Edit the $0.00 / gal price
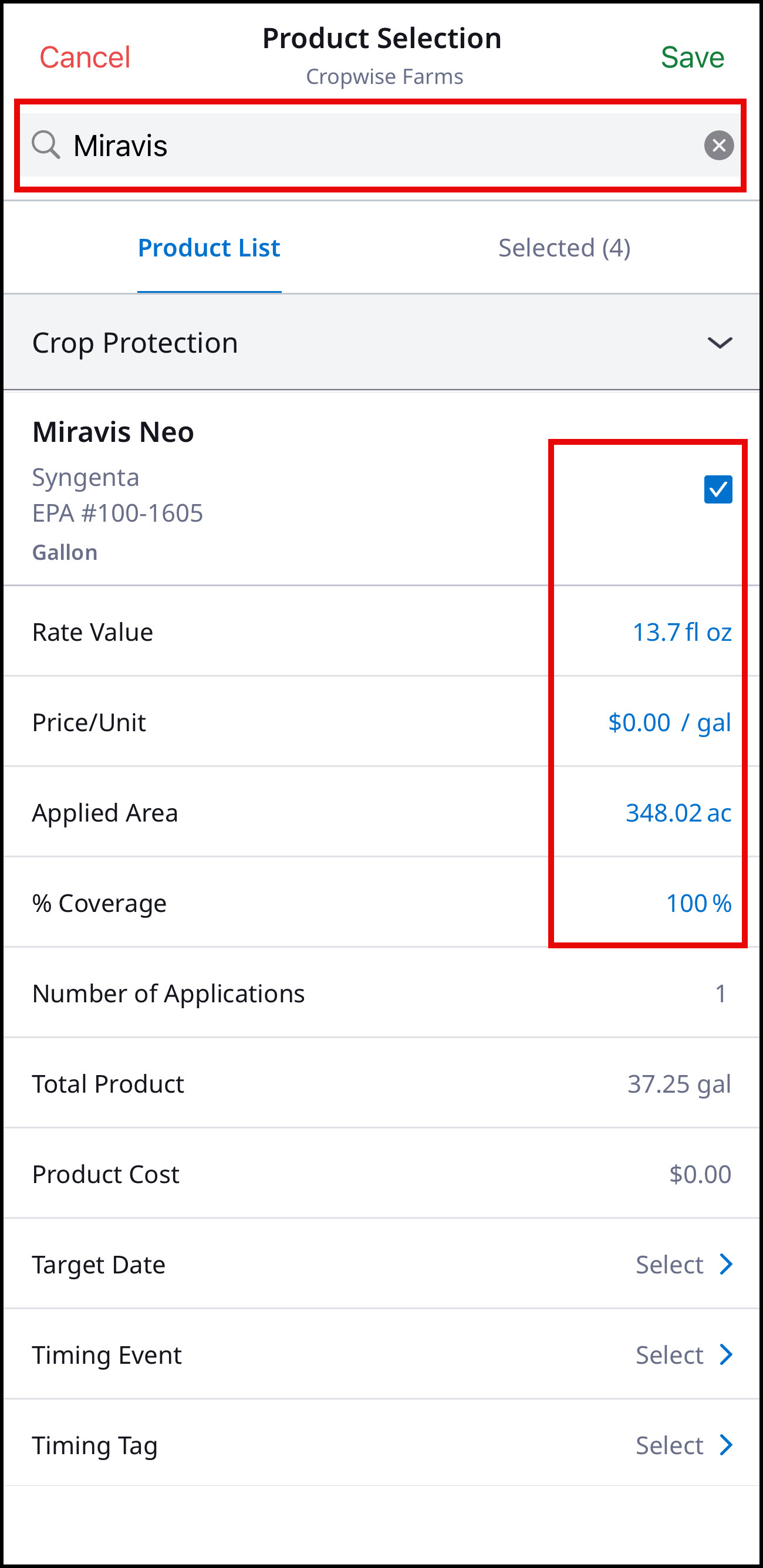 670,722
